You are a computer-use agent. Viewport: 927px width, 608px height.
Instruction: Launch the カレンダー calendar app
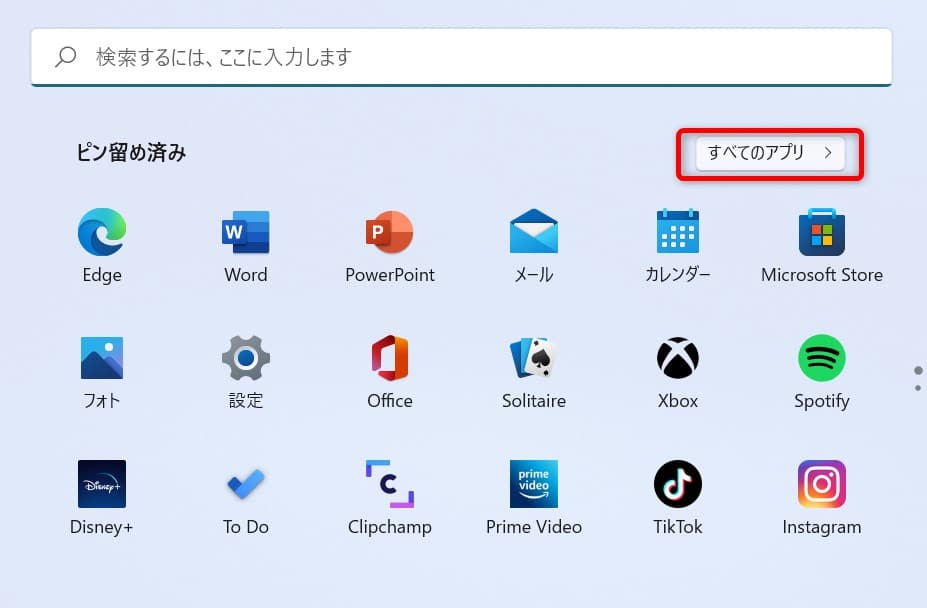(678, 233)
